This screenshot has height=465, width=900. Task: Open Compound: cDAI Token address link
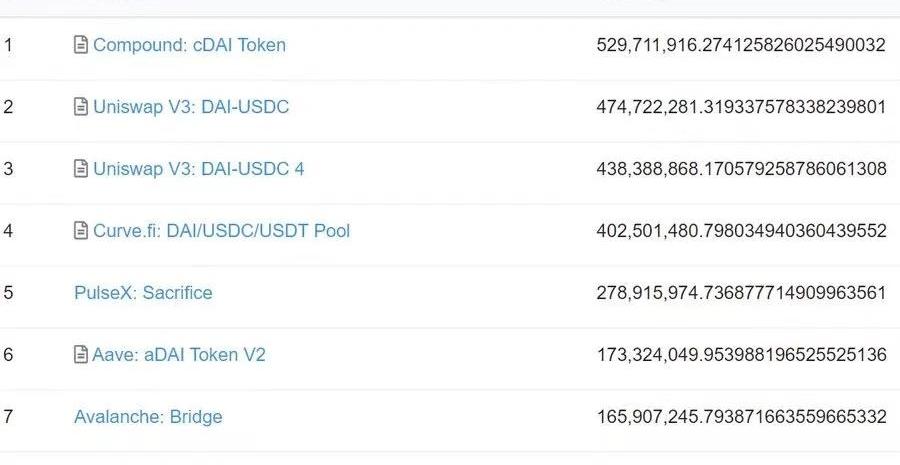coord(189,45)
